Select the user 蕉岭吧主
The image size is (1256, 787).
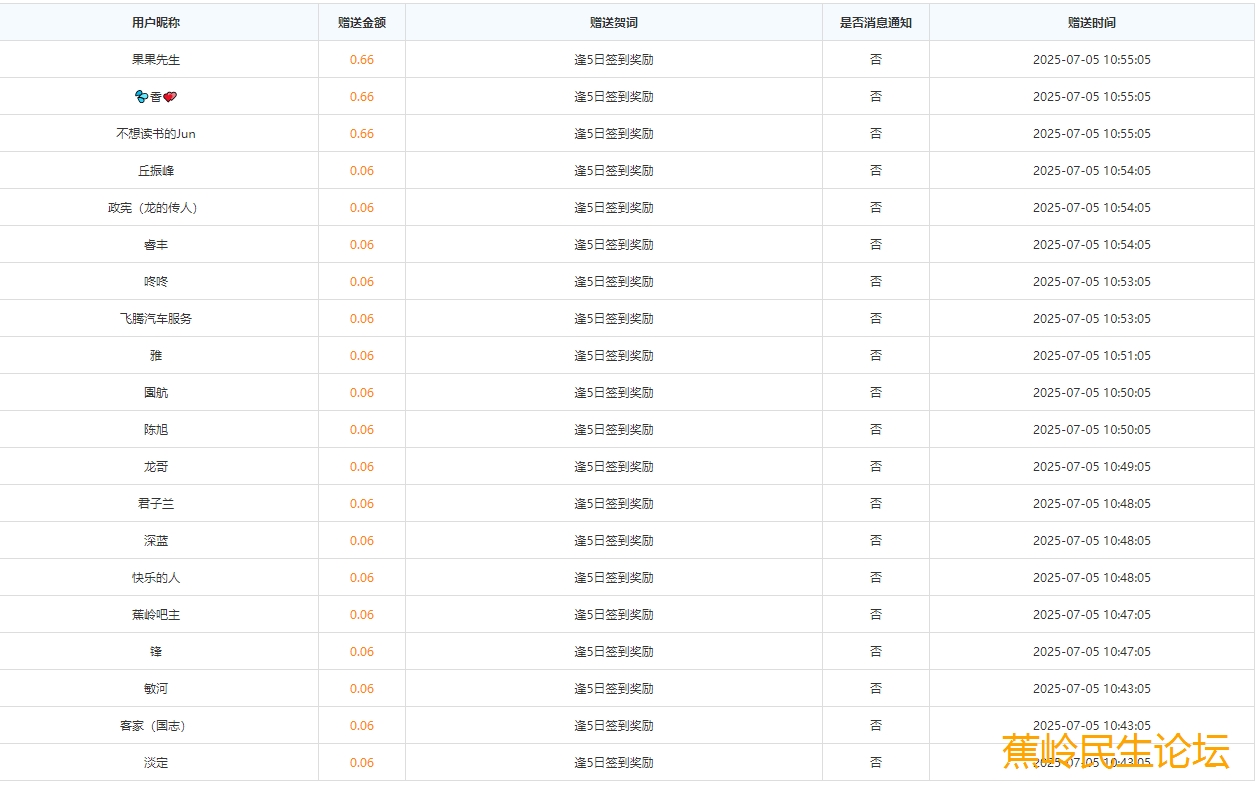pyautogui.click(x=156, y=615)
